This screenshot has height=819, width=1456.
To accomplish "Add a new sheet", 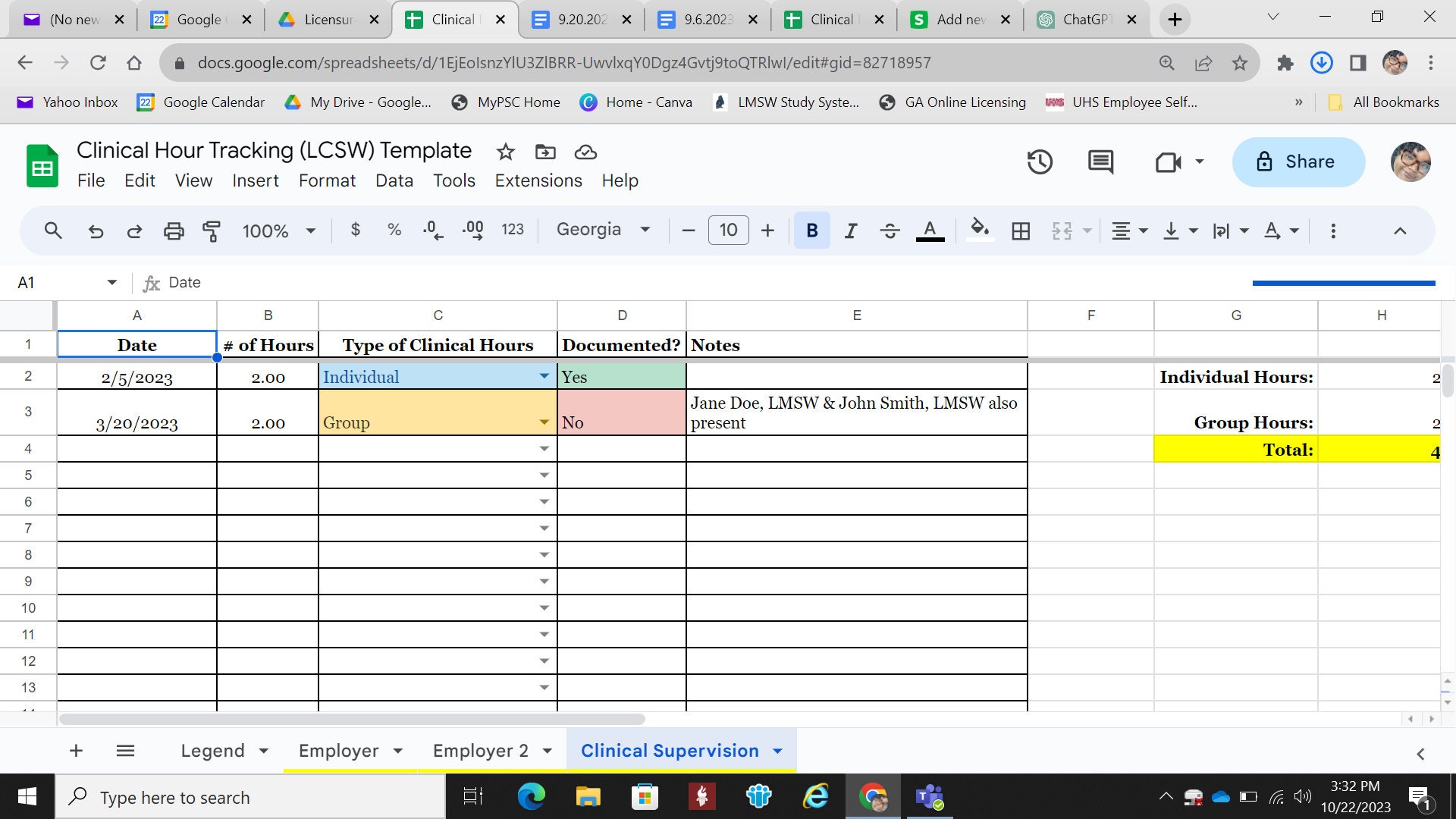I will click(76, 750).
